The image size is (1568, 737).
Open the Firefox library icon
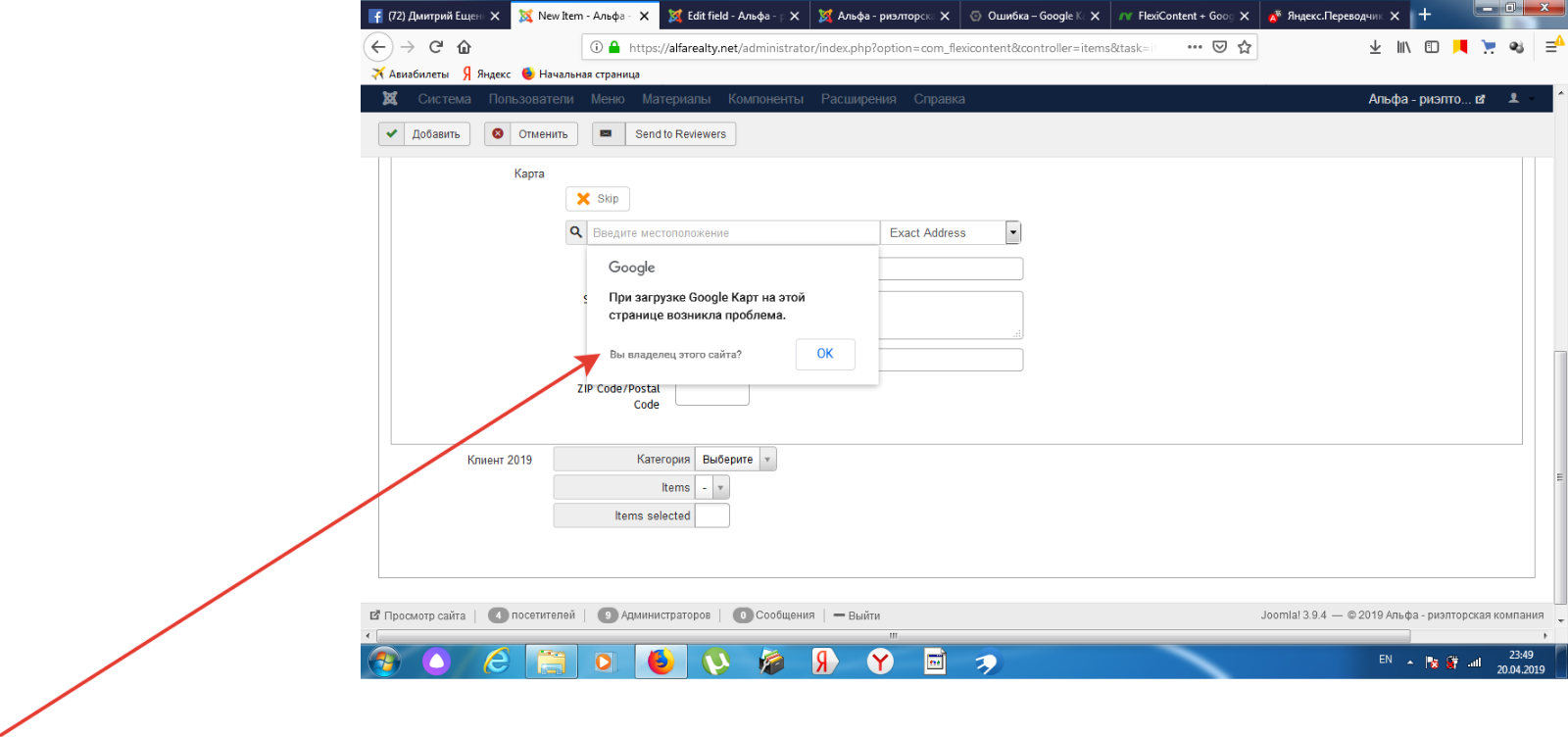1403,47
